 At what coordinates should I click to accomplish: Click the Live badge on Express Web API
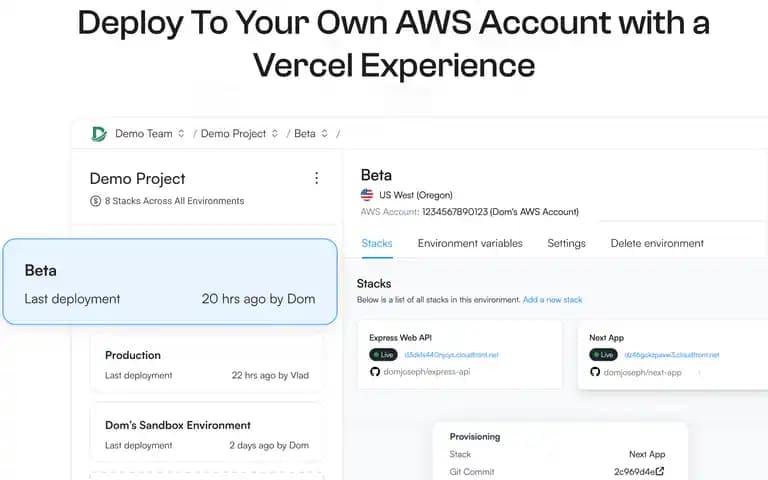383,355
